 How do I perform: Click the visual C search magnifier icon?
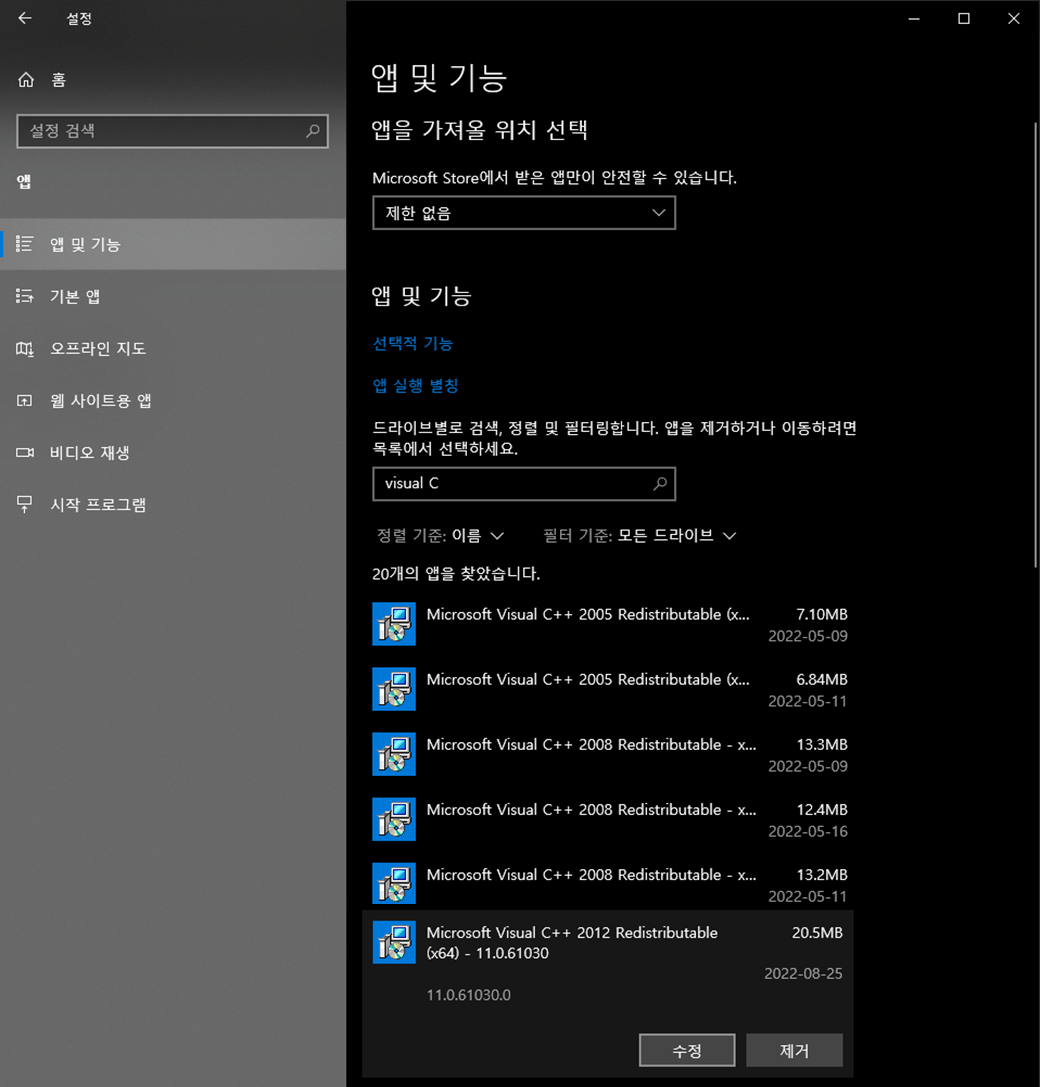[x=660, y=484]
